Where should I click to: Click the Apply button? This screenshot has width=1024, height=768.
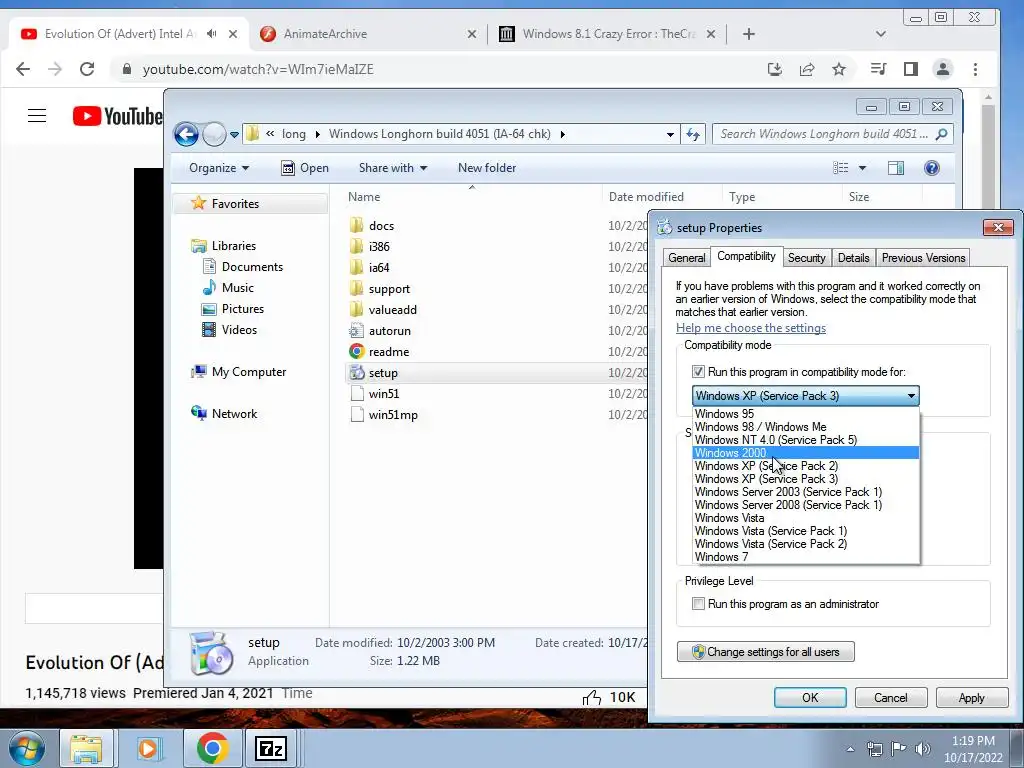(x=971, y=697)
